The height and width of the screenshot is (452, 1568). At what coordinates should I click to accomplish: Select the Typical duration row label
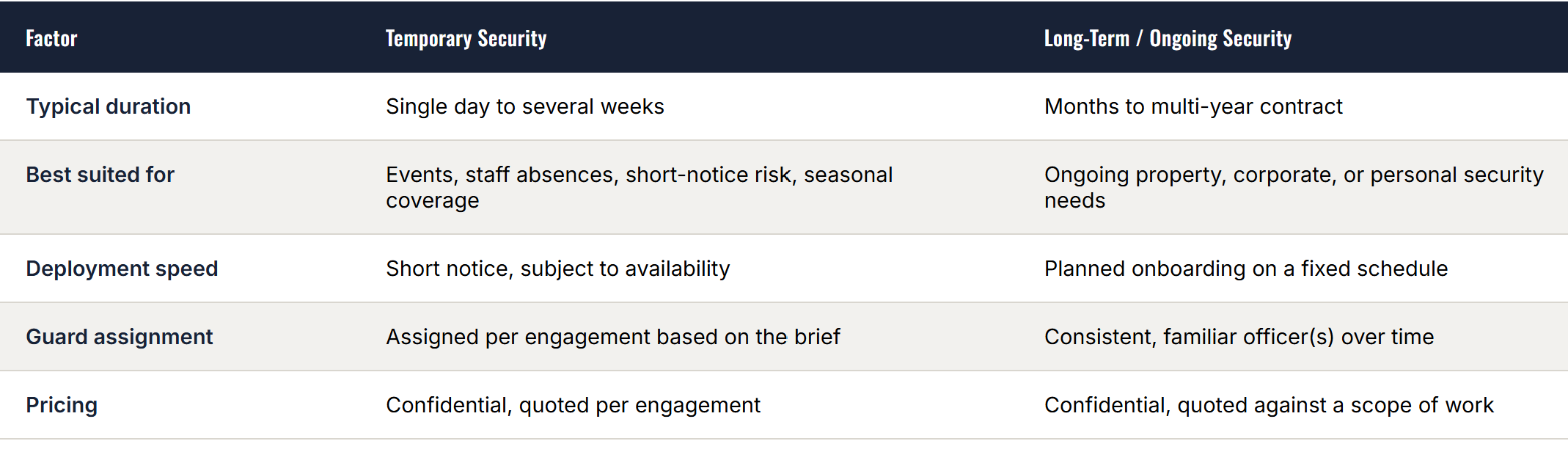click(109, 106)
